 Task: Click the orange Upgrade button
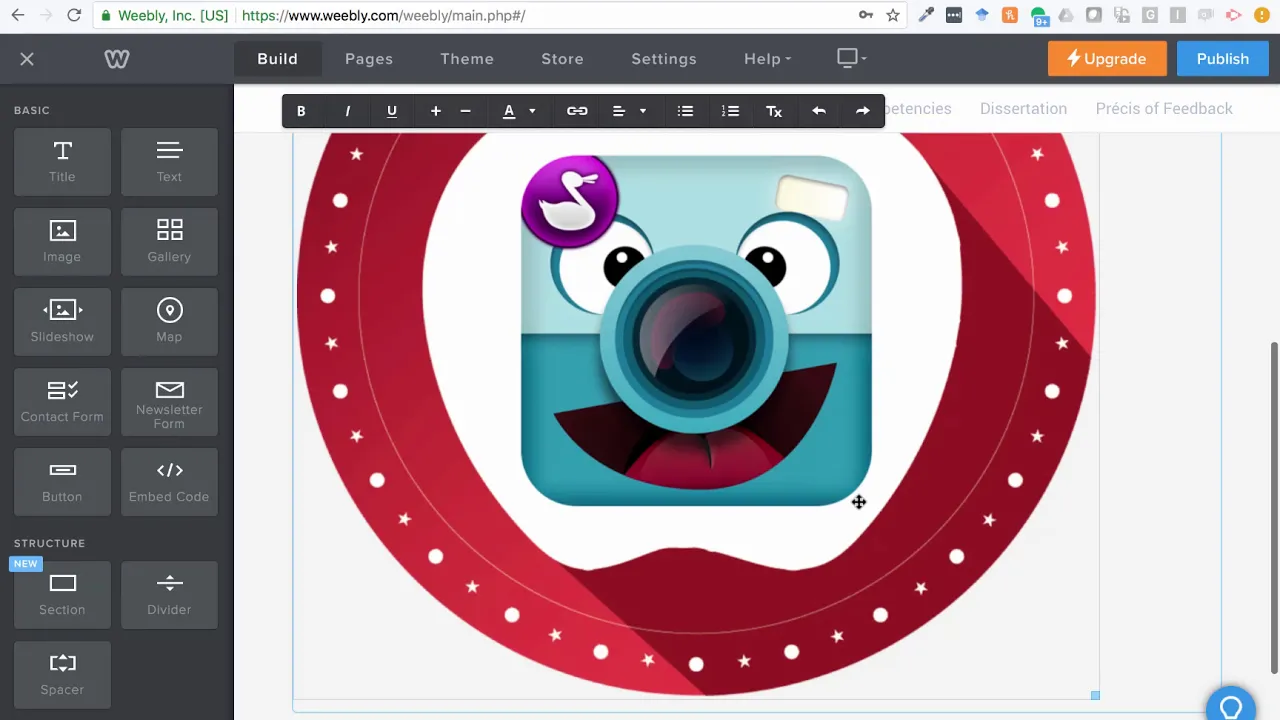1107,59
